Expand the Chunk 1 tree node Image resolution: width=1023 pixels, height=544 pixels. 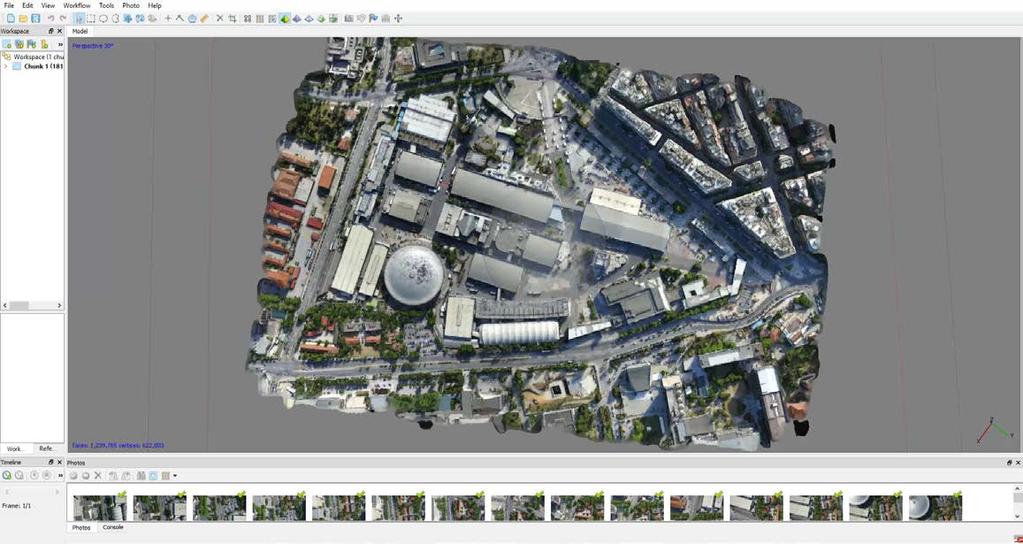coord(6,66)
